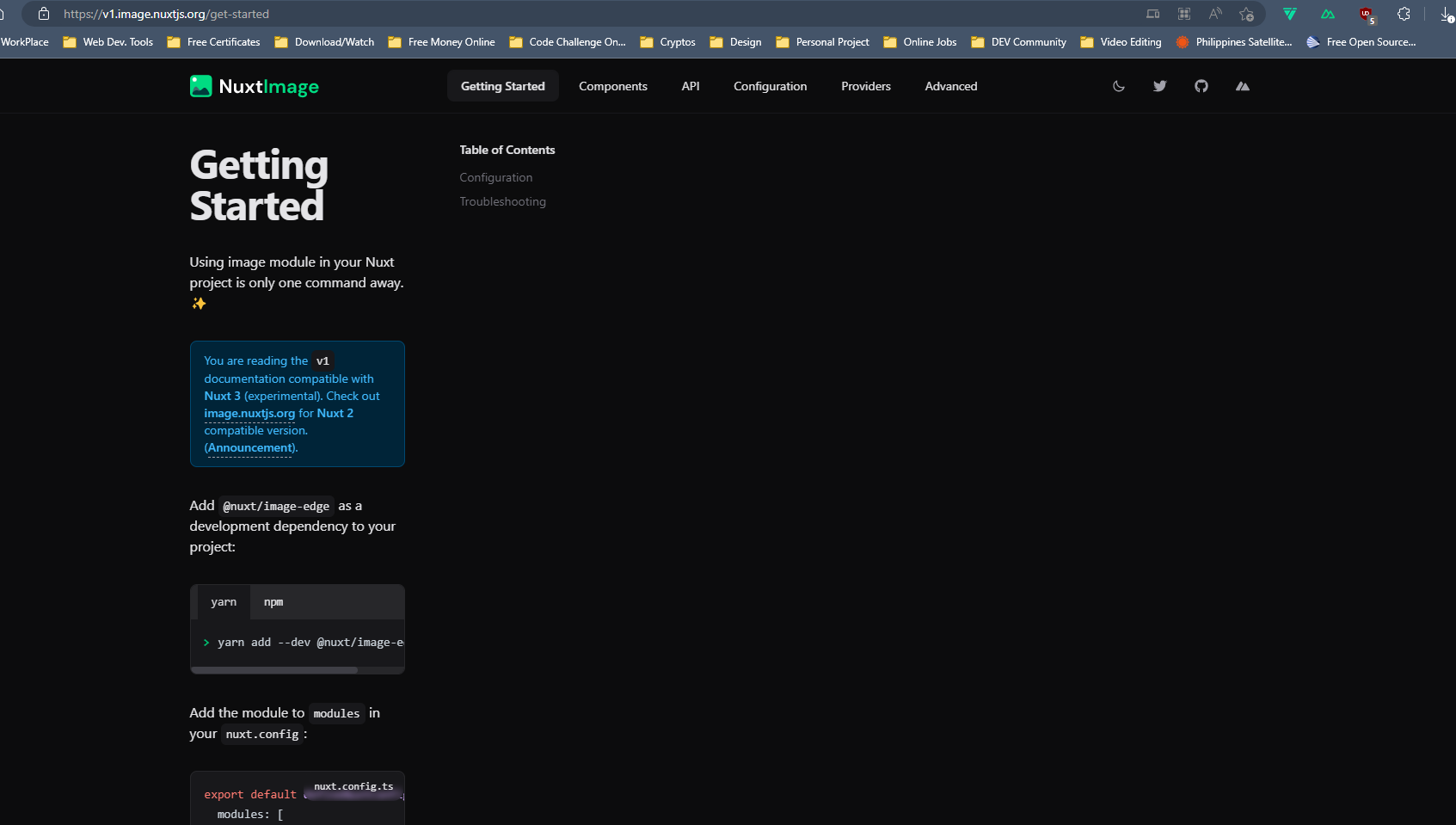The width and height of the screenshot is (1456, 825).
Task: Open the Free Money Online bookmark folder
Action: (441, 42)
